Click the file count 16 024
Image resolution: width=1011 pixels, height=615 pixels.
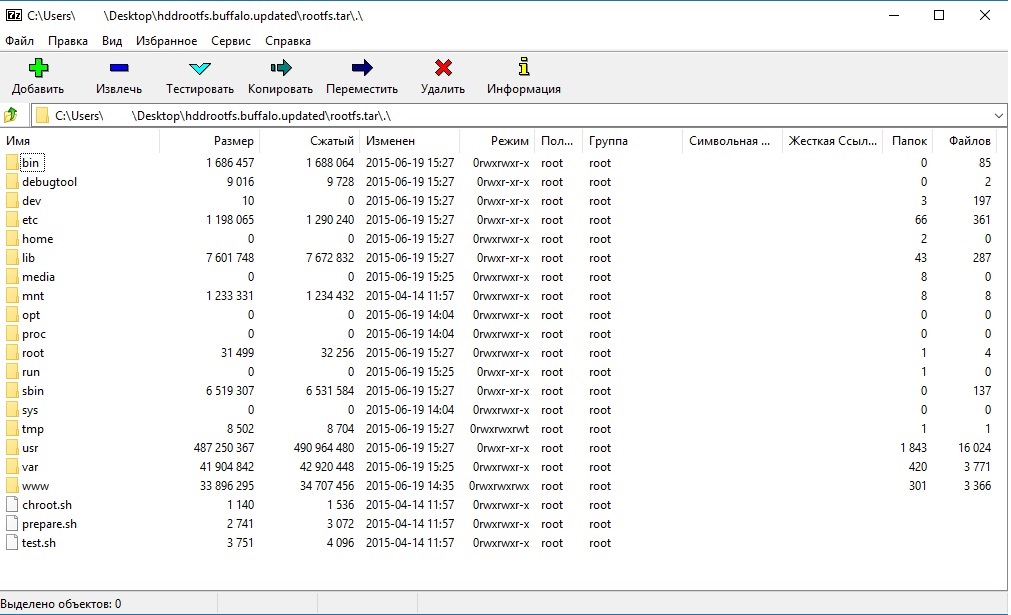point(975,448)
